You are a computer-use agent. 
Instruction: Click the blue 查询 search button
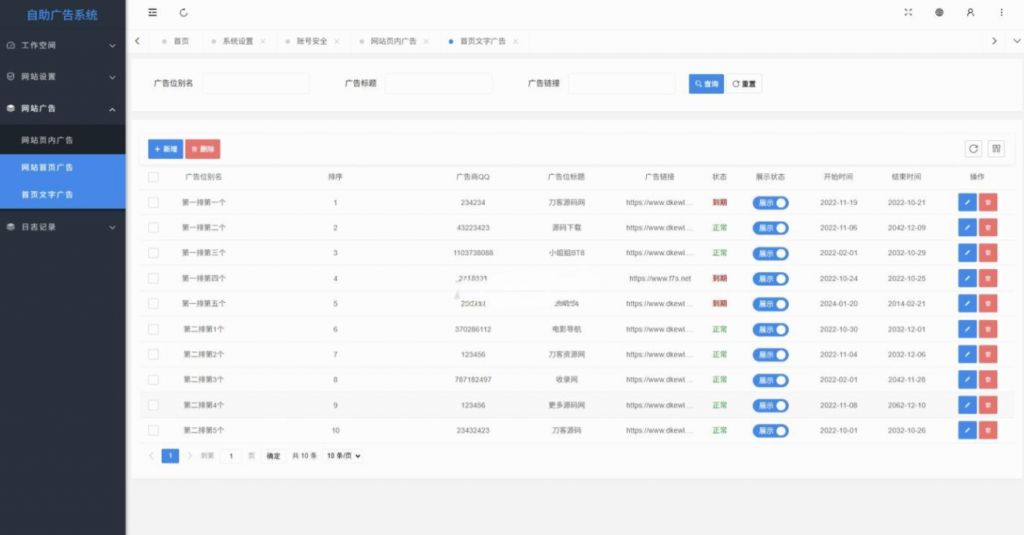(x=706, y=84)
